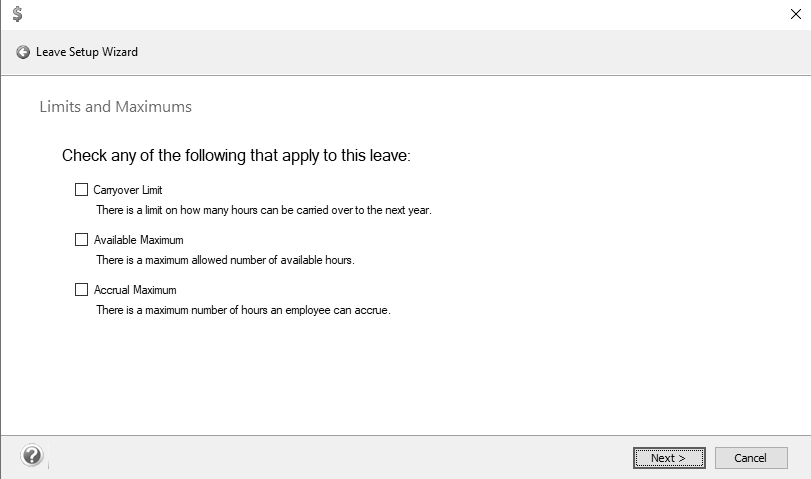
Task: Click the Leave Setup Wizard title text
Action: point(87,52)
